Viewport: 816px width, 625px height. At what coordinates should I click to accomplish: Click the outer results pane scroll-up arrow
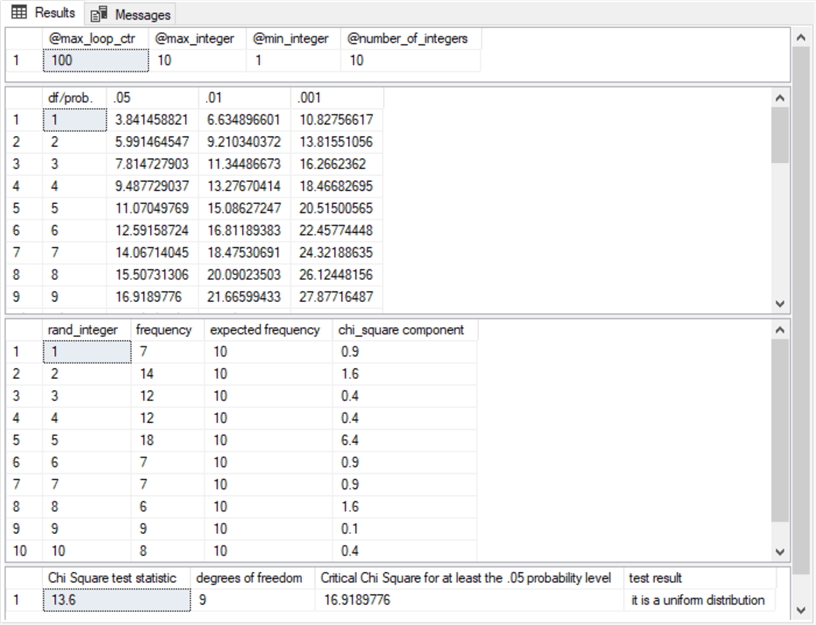point(800,37)
